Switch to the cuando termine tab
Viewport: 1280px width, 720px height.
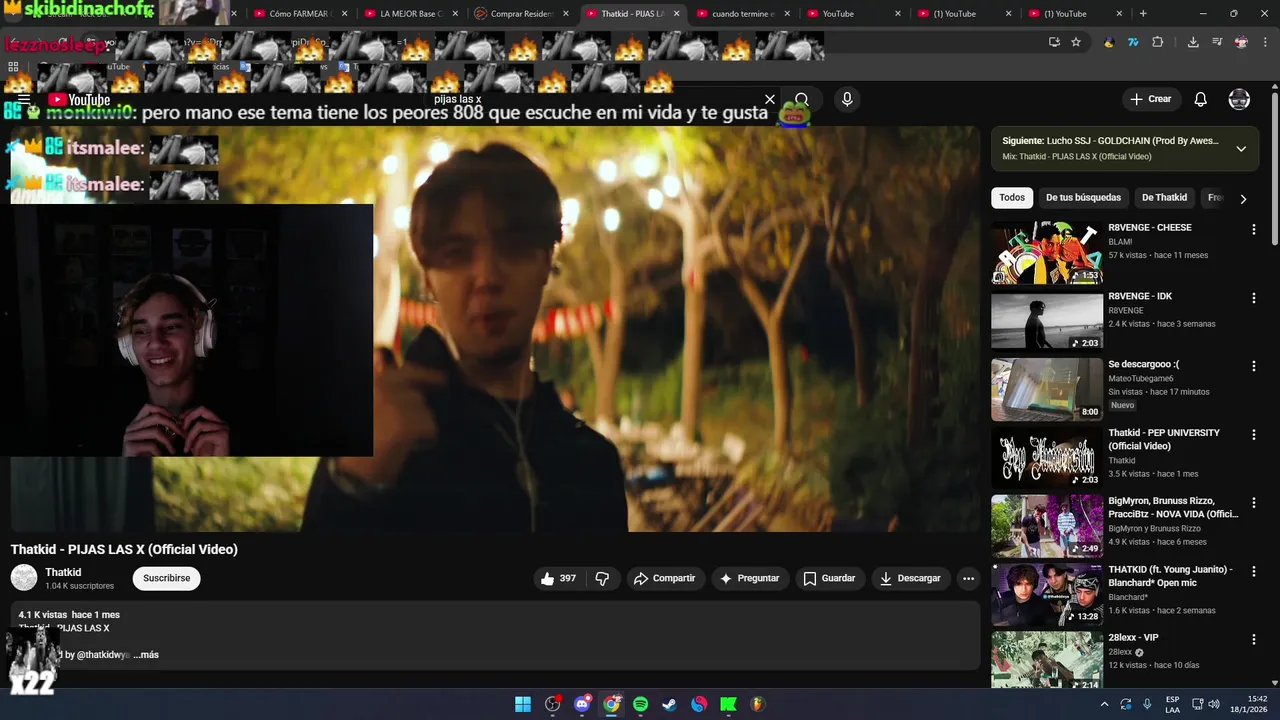click(x=742, y=14)
